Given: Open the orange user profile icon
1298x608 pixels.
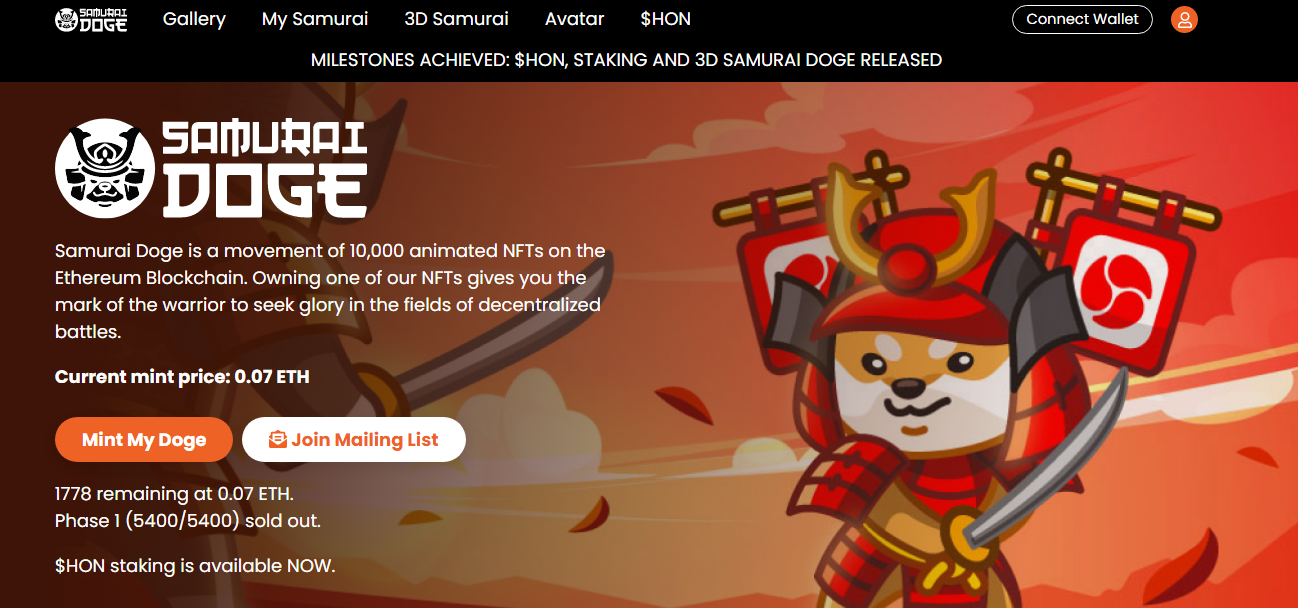Looking at the screenshot, I should point(1184,19).
